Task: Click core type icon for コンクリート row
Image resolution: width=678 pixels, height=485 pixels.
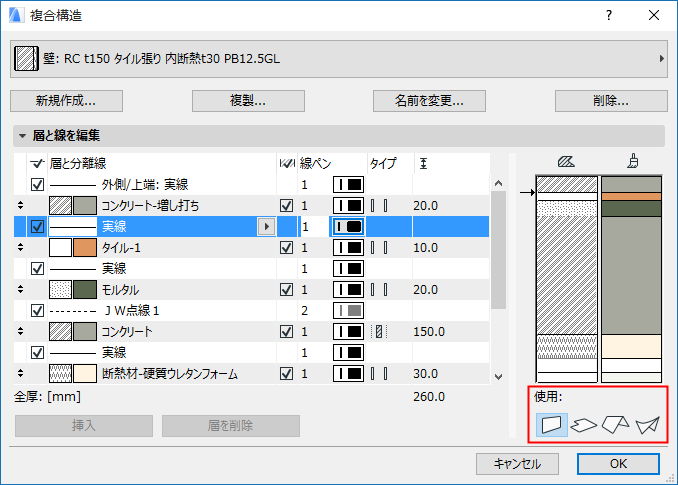Action: [379, 332]
